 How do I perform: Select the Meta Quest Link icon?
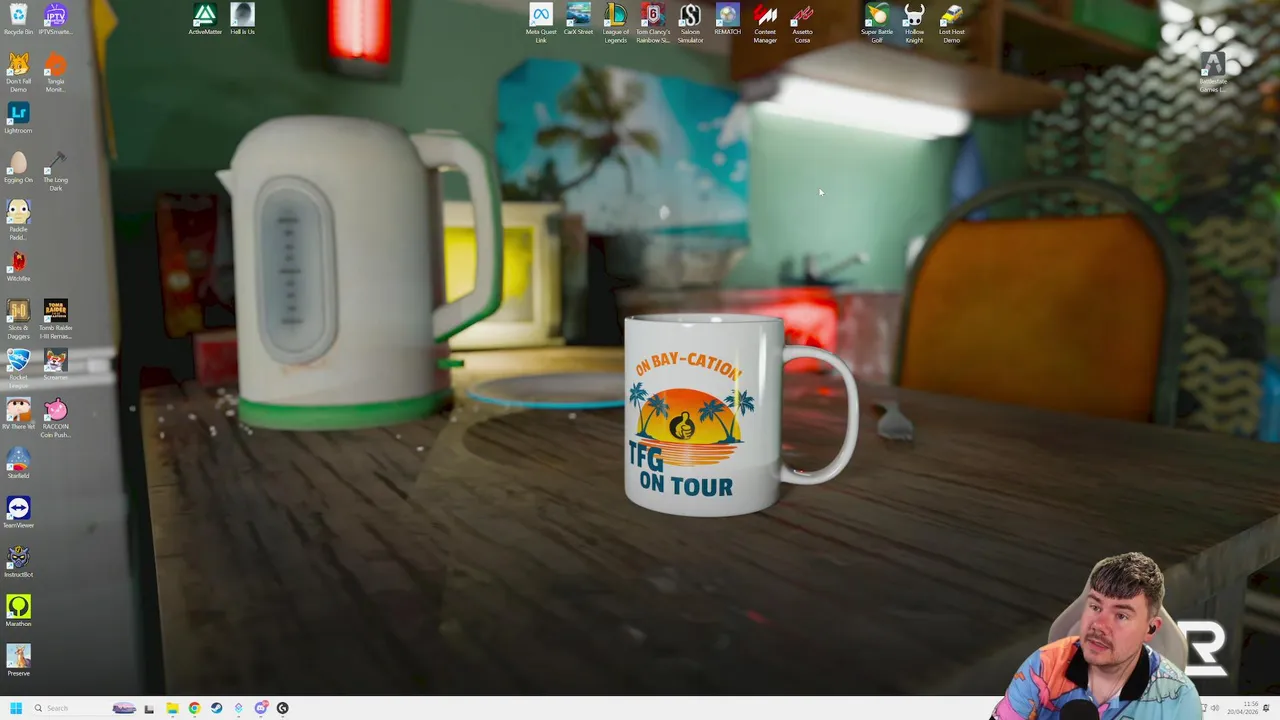pyautogui.click(x=541, y=23)
